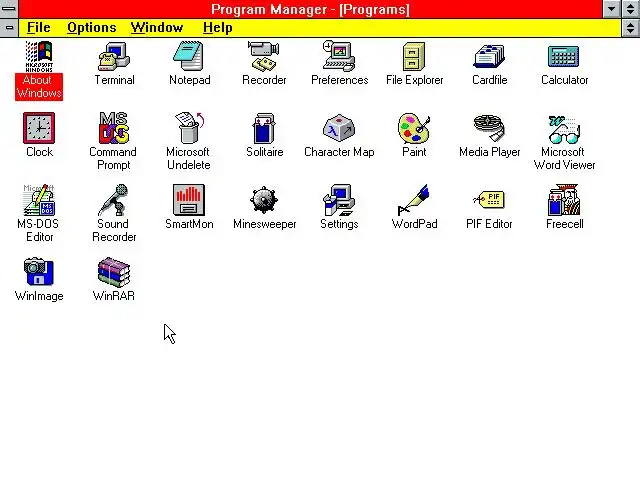This screenshot has height=480, width=640.
Task: Select the Sound Recorder microphone icon
Action: tap(114, 200)
